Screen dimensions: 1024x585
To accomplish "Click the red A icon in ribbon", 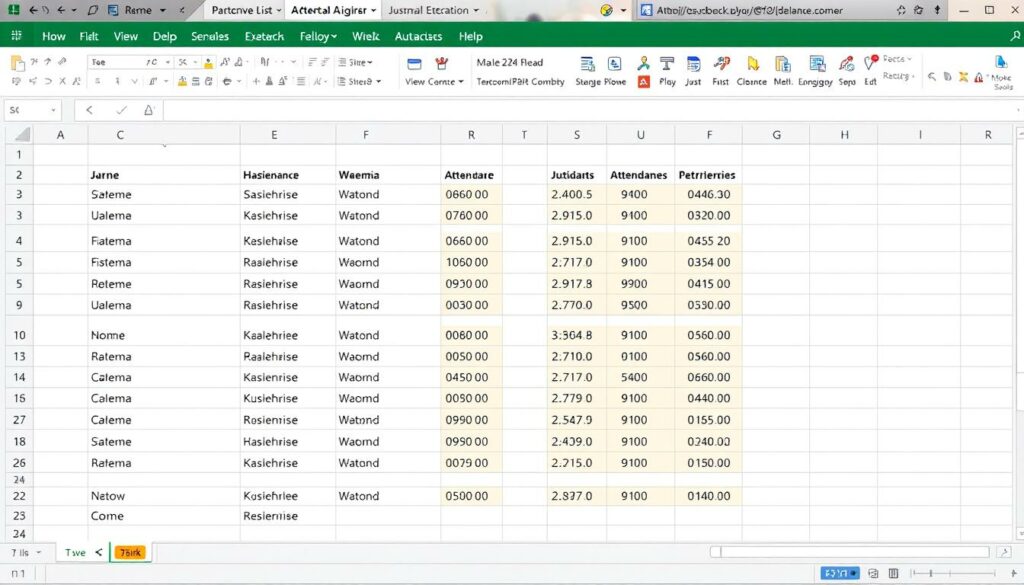I will point(643,82).
